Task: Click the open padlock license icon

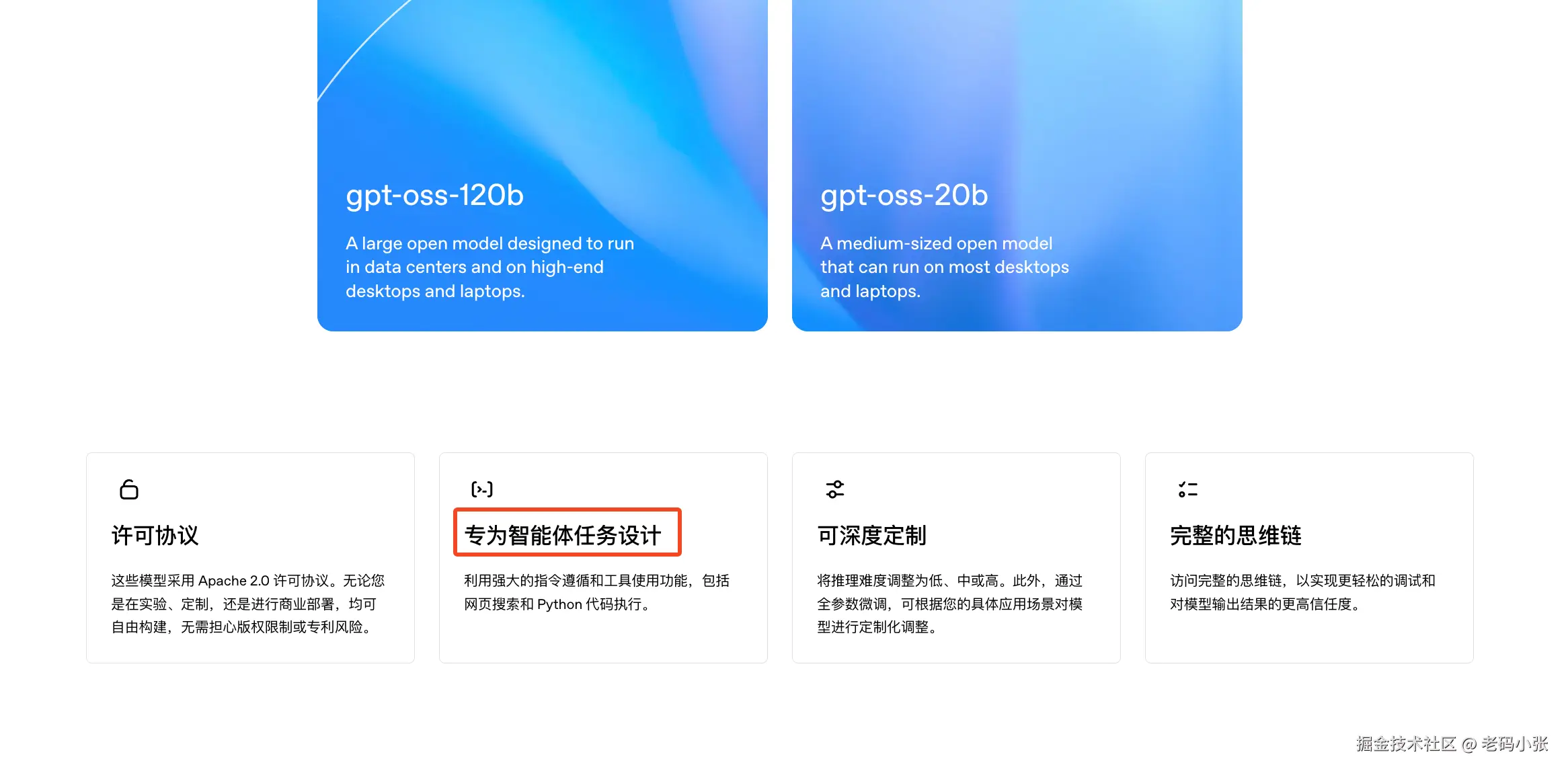Action: [129, 489]
